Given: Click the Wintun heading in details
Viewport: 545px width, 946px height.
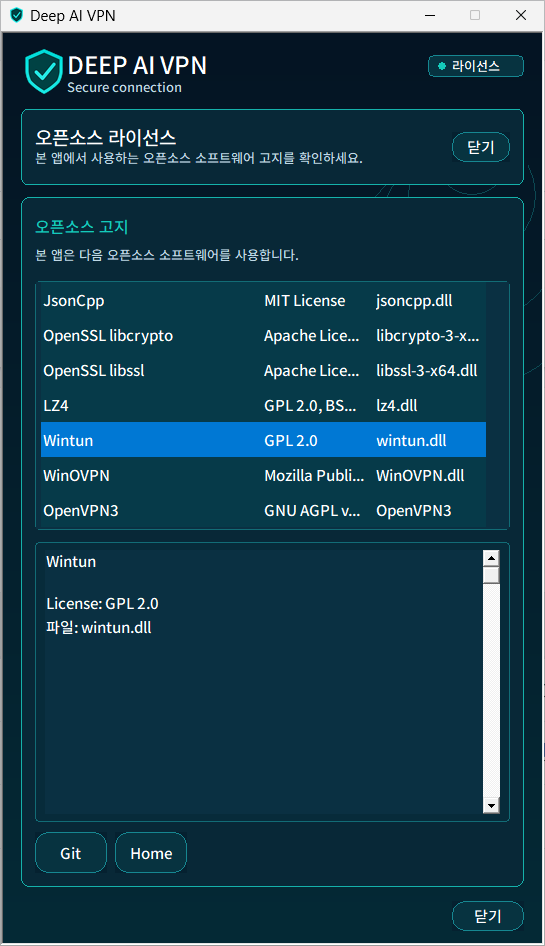Looking at the screenshot, I should (71, 562).
